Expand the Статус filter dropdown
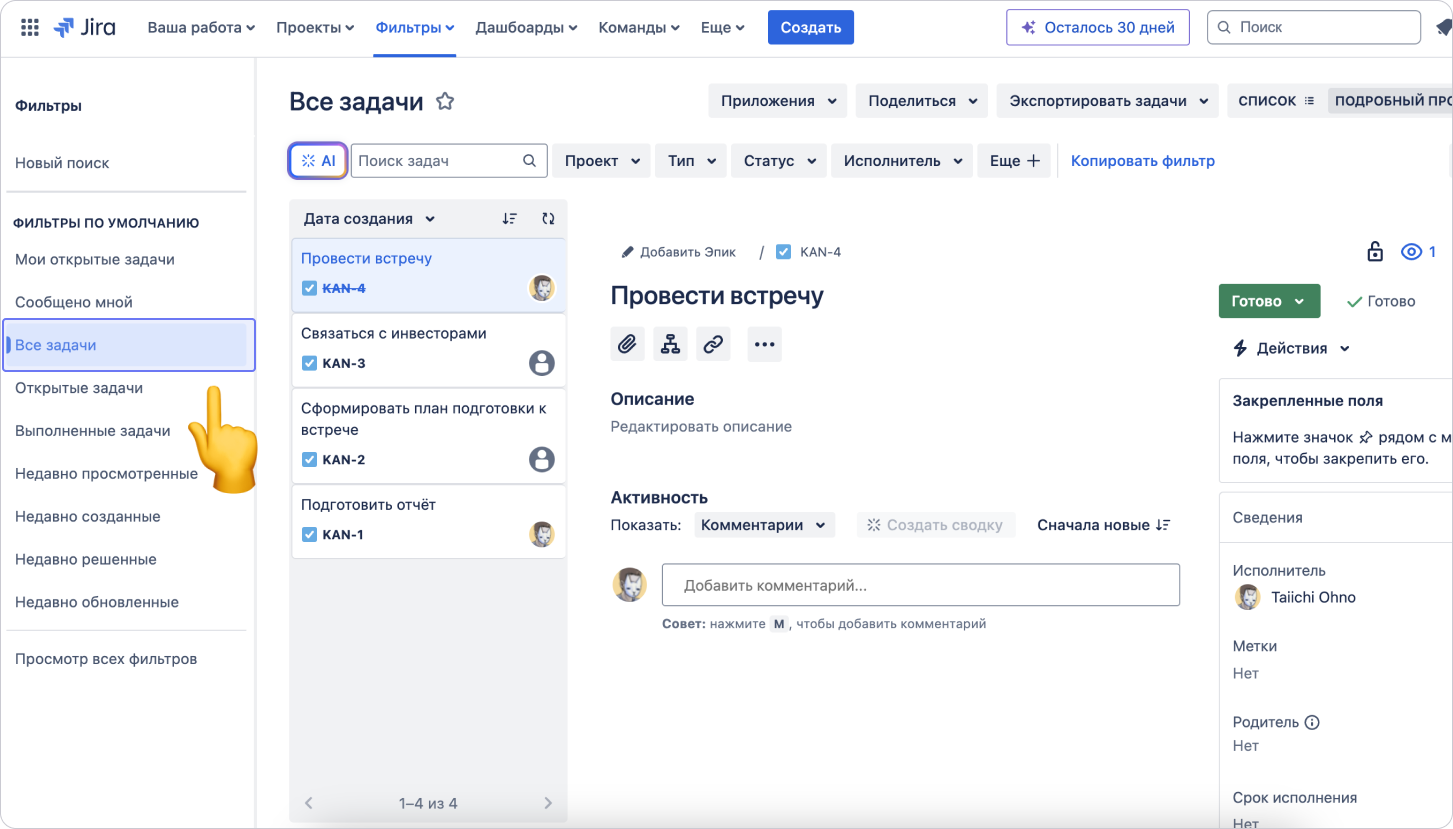 [x=780, y=161]
